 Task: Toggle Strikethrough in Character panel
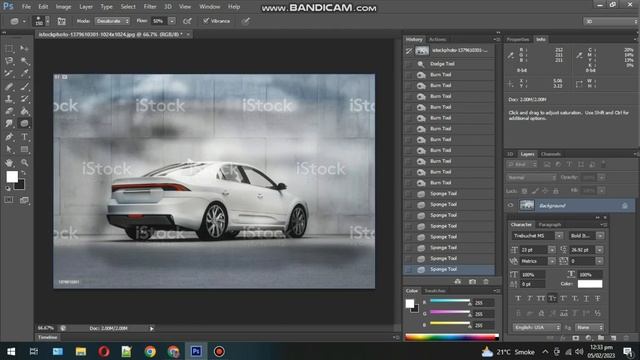(x=598, y=299)
